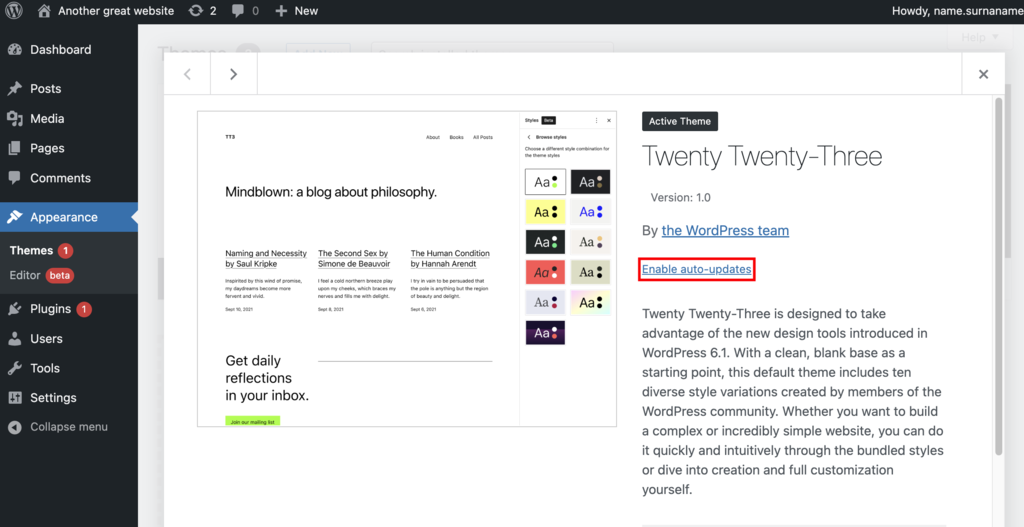Click the WordPress logo icon
This screenshot has width=1024, height=527.
coord(15,11)
